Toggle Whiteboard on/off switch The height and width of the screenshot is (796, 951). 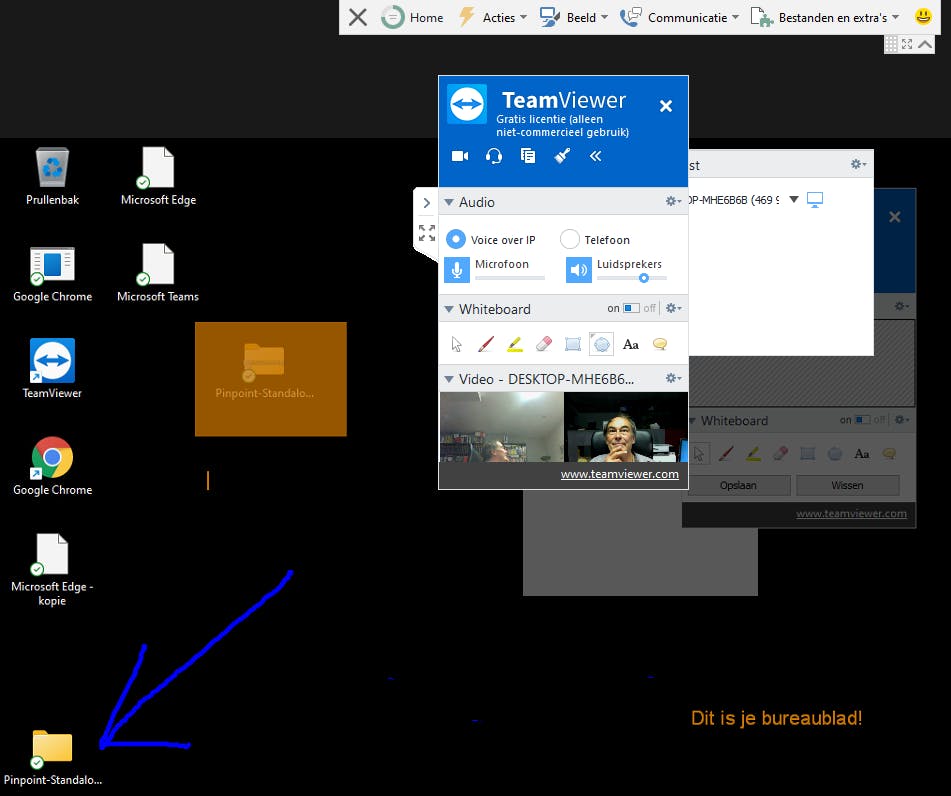(631, 308)
